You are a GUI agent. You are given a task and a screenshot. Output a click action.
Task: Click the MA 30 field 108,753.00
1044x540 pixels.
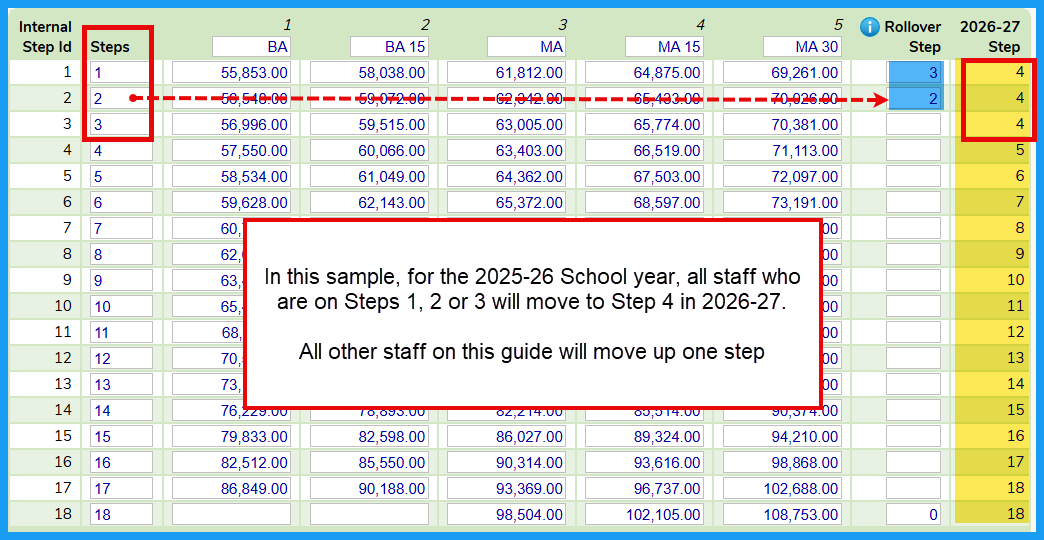[x=782, y=514]
